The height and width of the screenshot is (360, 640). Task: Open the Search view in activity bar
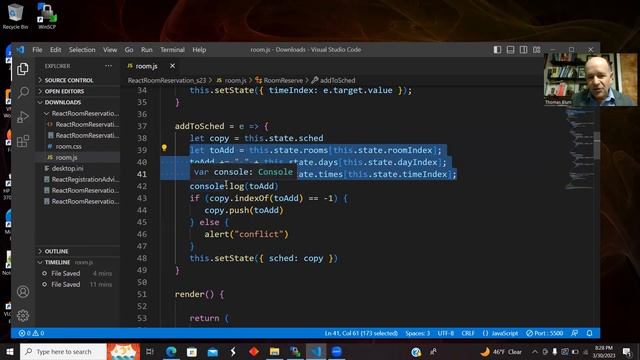tap(23, 93)
